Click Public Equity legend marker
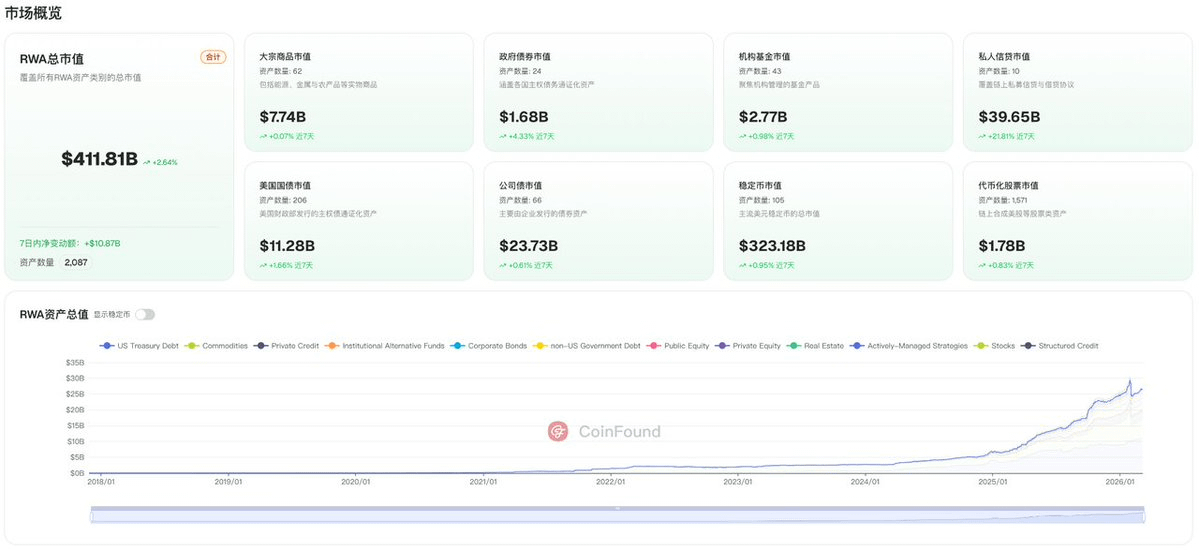This screenshot has height=551, width=1199. pos(655,345)
